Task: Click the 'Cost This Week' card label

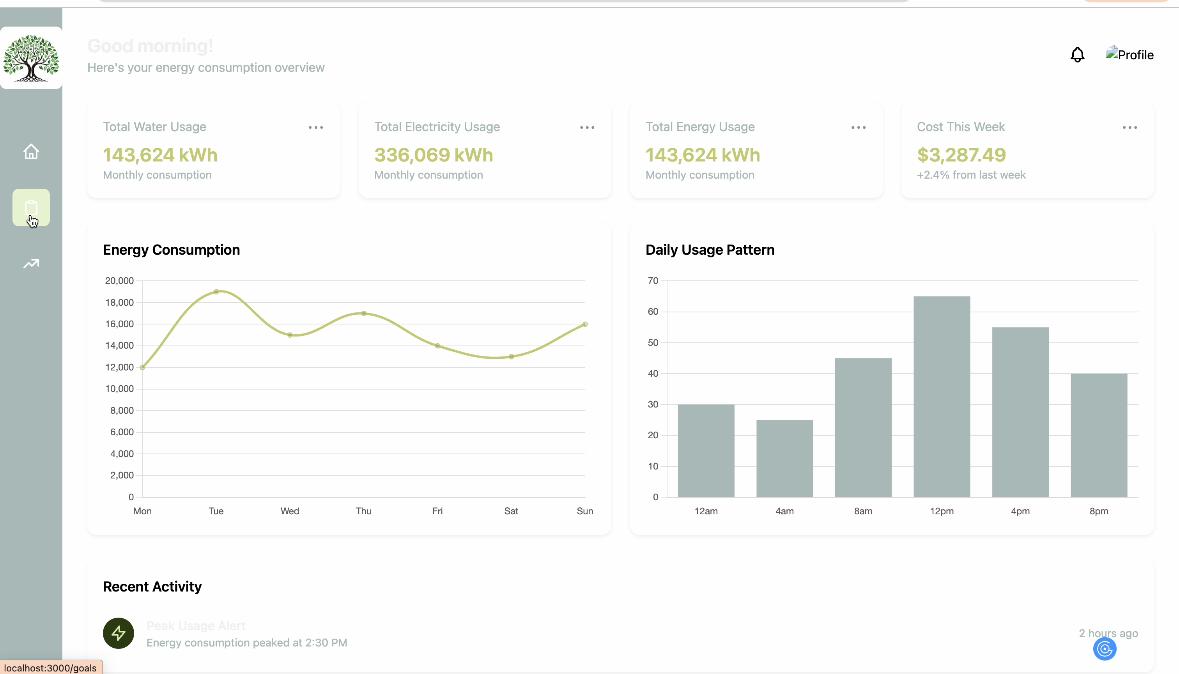Action: pyautogui.click(x=961, y=127)
